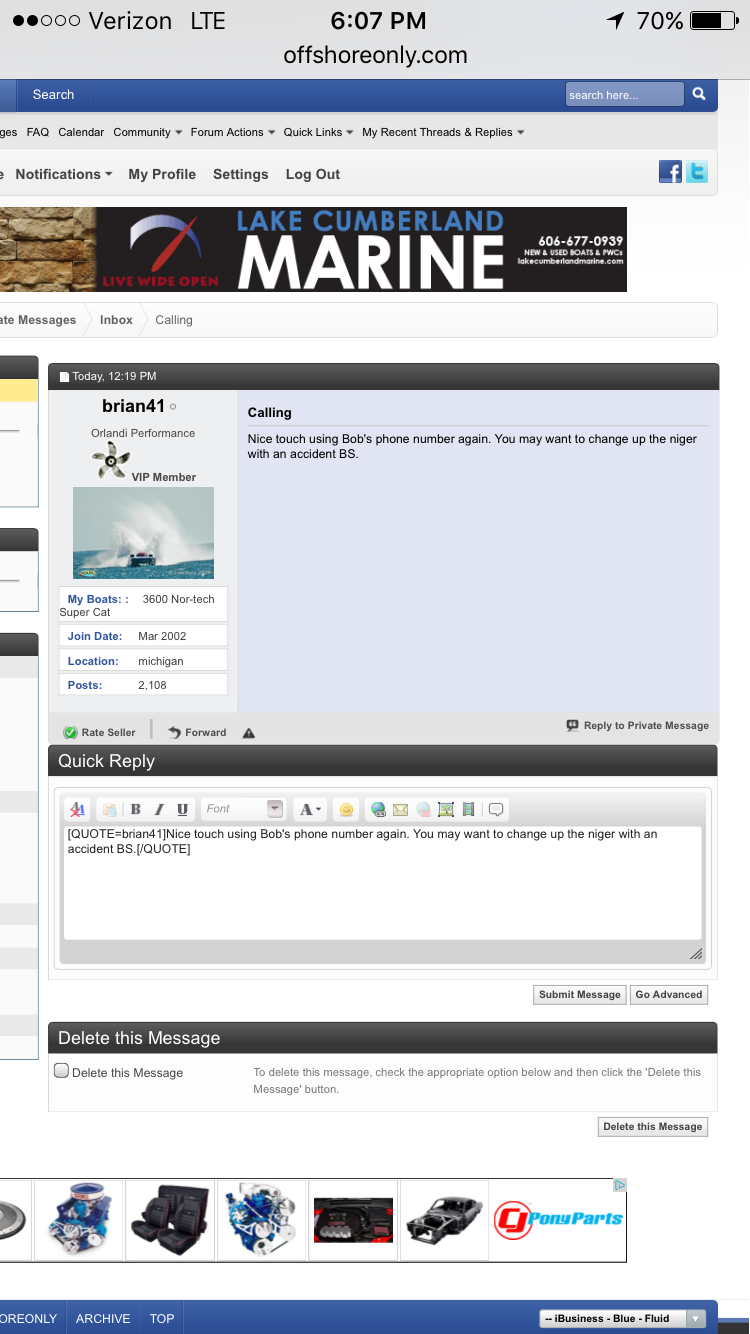This screenshot has width=750, height=1334.
Task: Check the Delete this Message checkbox
Action: click(62, 1071)
